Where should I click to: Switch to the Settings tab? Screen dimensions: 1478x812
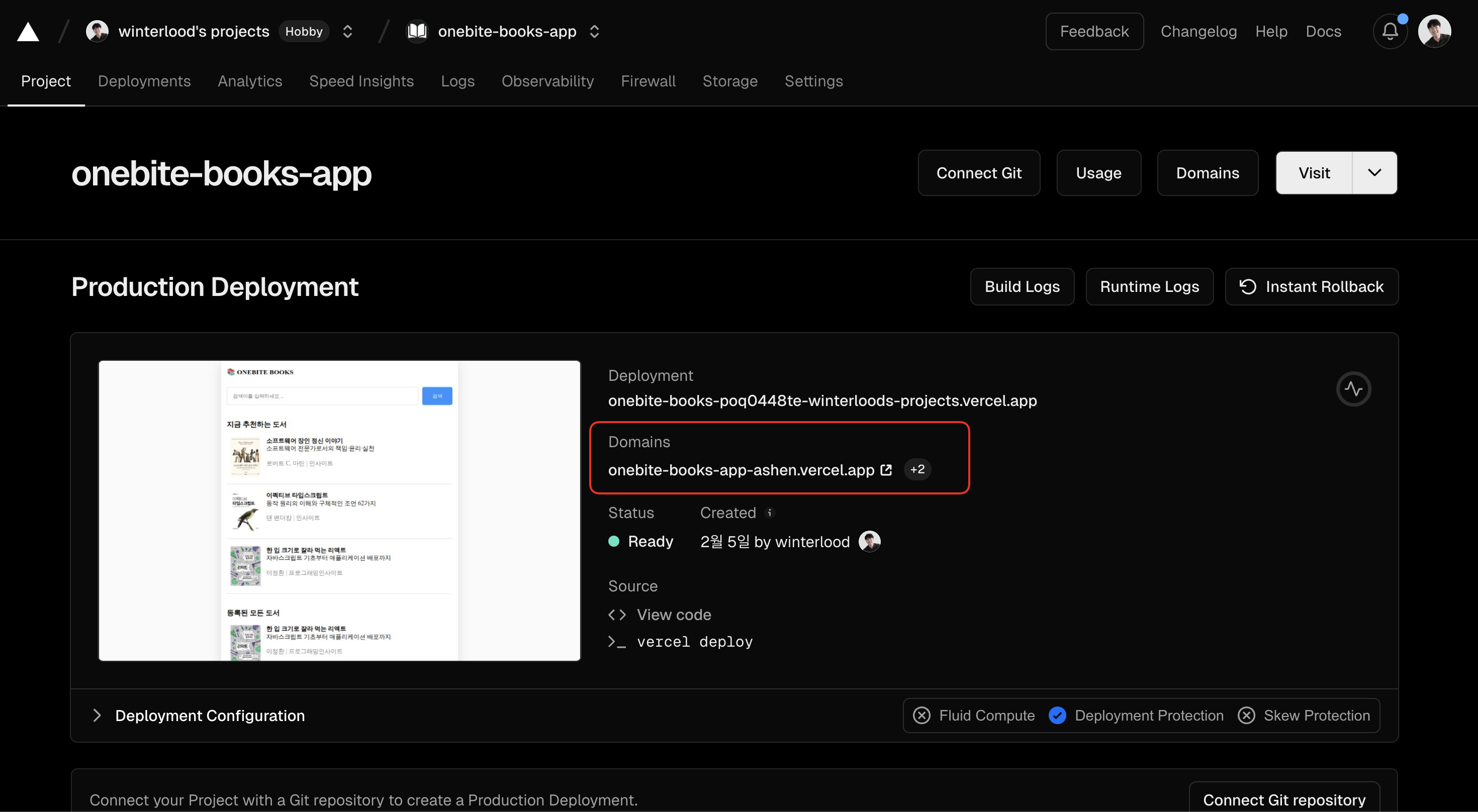(813, 81)
